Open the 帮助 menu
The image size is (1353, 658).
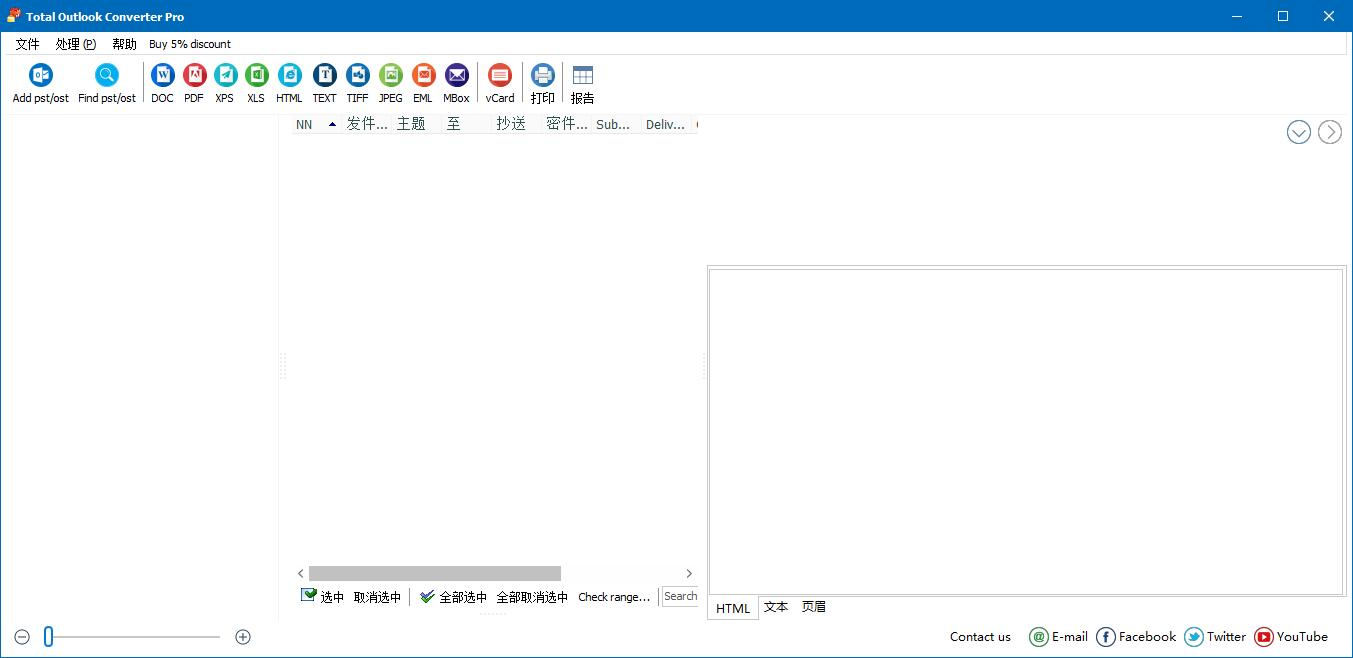(124, 44)
